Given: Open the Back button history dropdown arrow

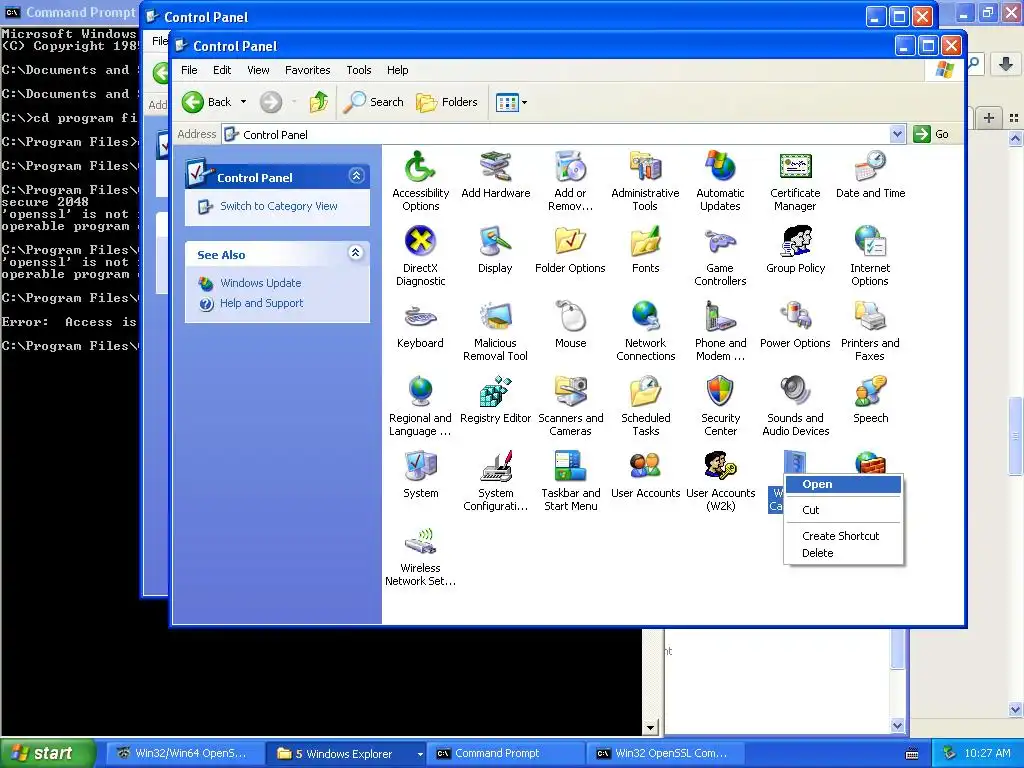Looking at the screenshot, I should [244, 102].
